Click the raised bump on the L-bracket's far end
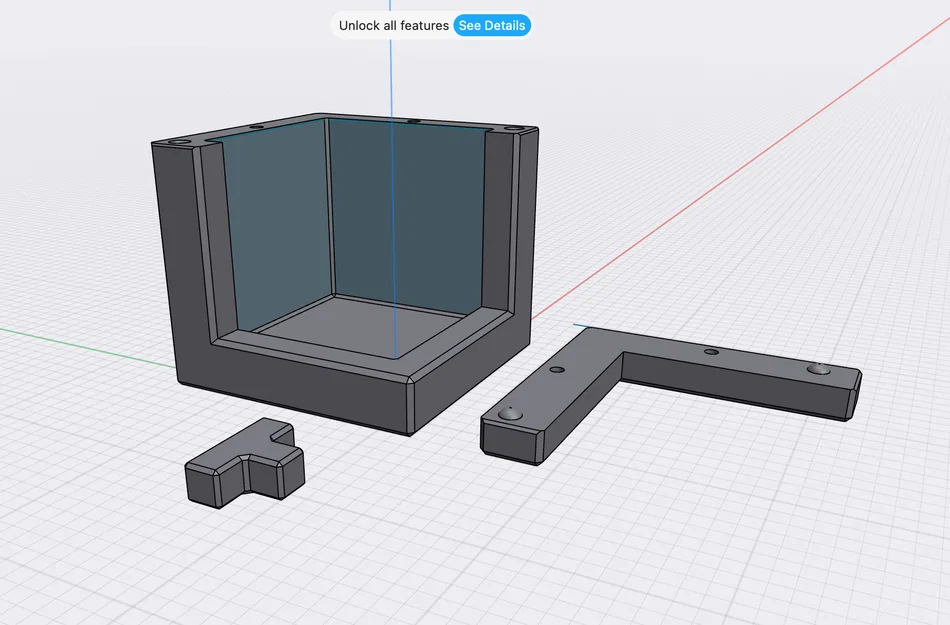This screenshot has height=625, width=950. point(819,369)
